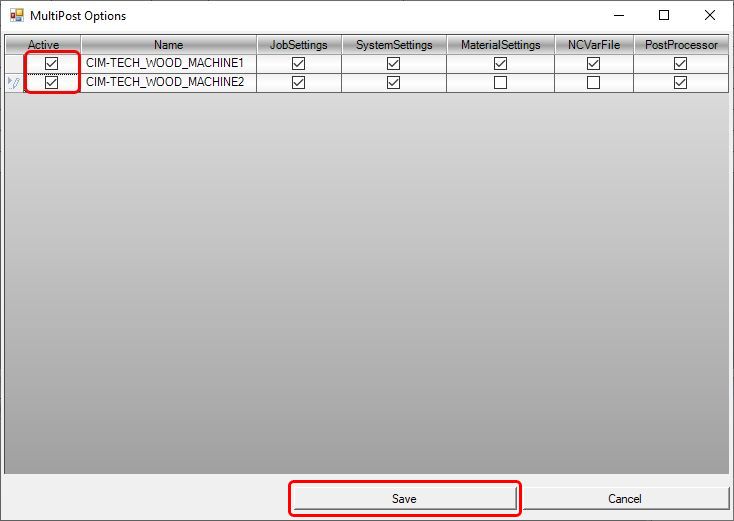Disable PostProcessor for CIM-TECH_WOOD_MACHINE1
The image size is (734, 521).
coord(680,63)
